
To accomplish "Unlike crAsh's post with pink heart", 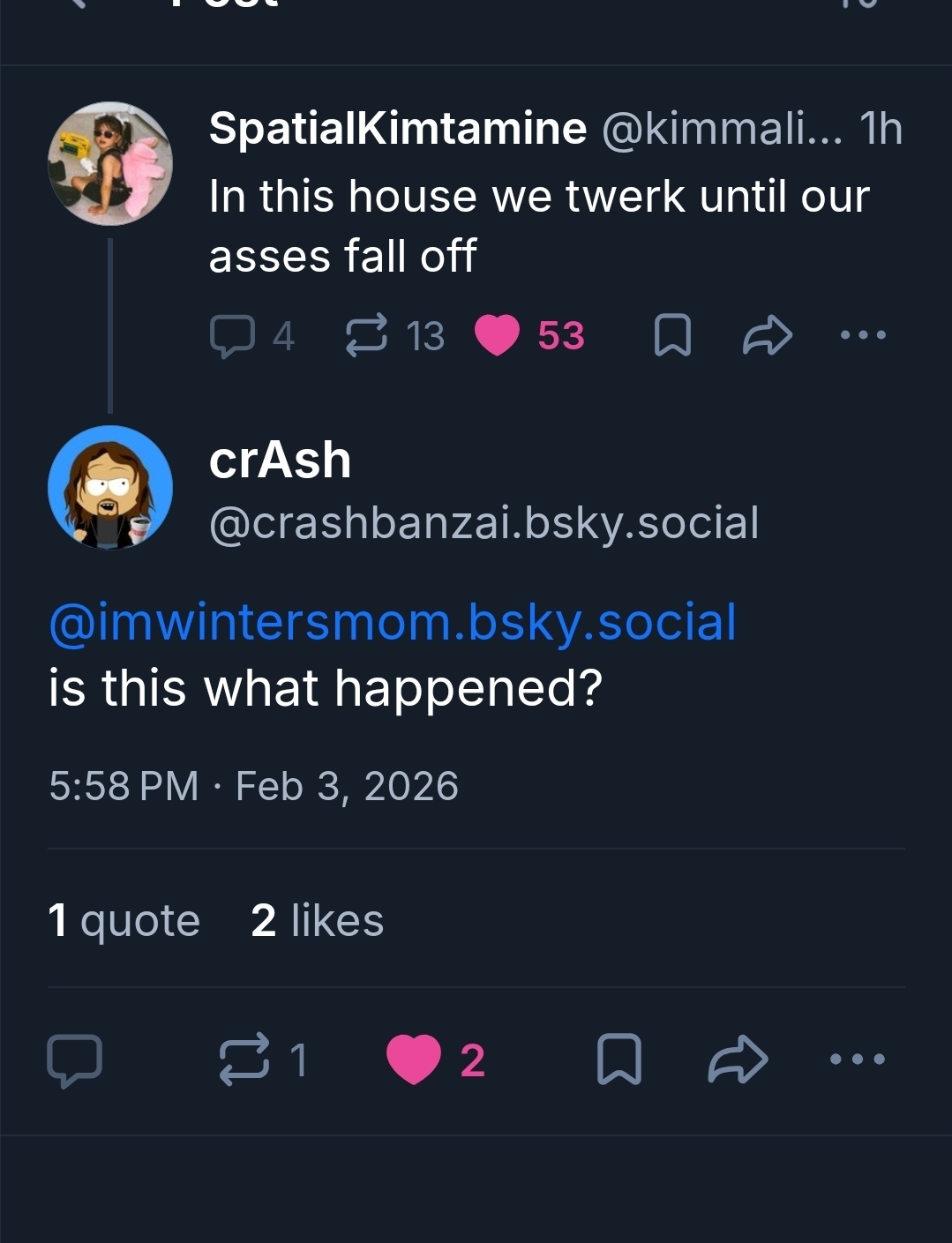I will point(414,1060).
